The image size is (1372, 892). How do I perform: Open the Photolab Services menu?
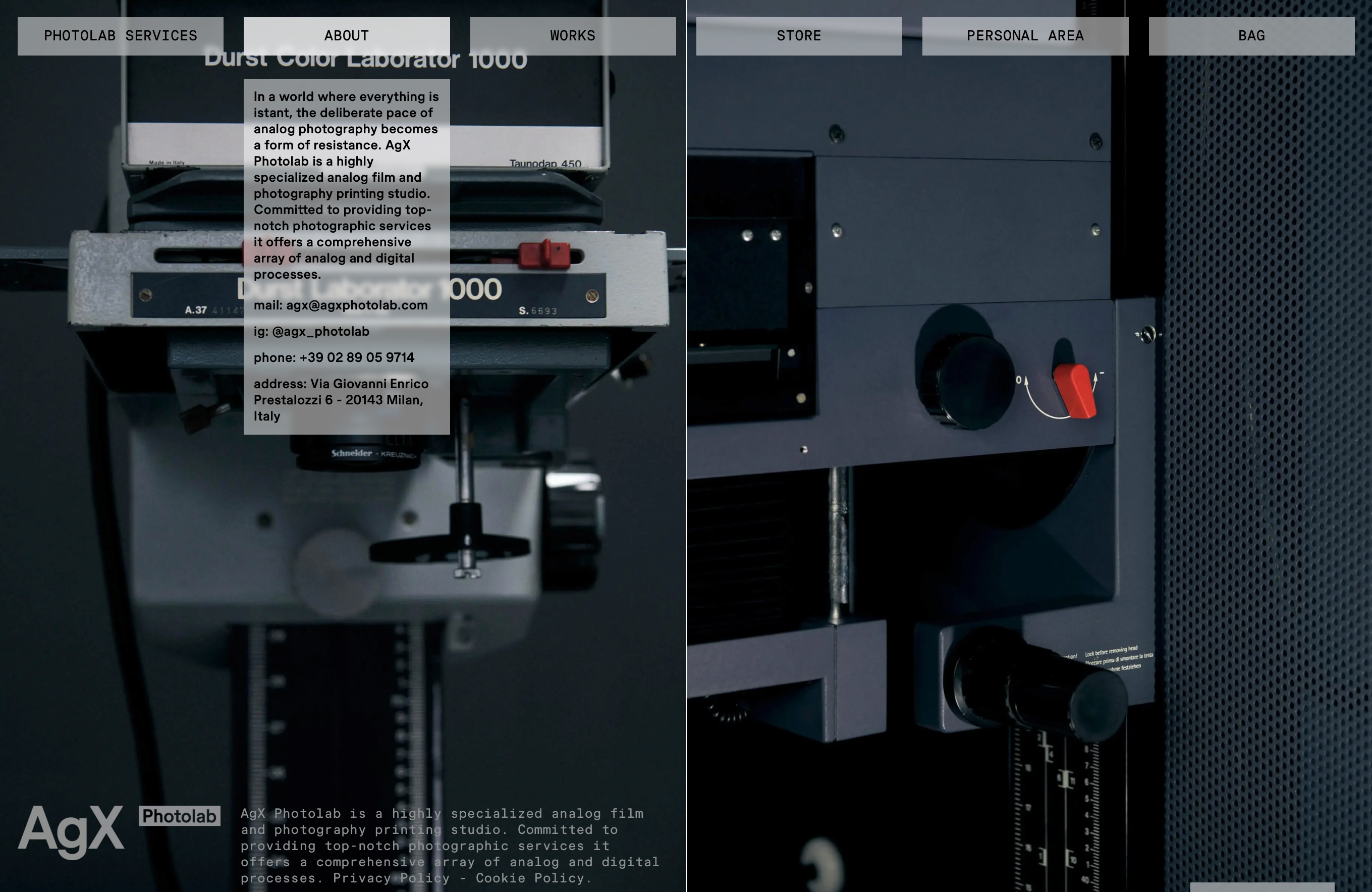coord(121,36)
